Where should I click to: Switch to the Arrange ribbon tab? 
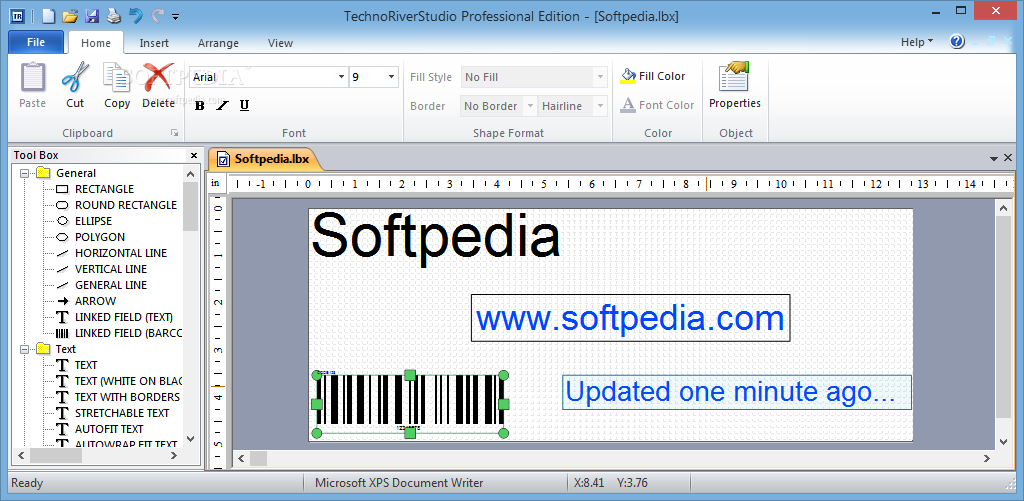pyautogui.click(x=218, y=43)
